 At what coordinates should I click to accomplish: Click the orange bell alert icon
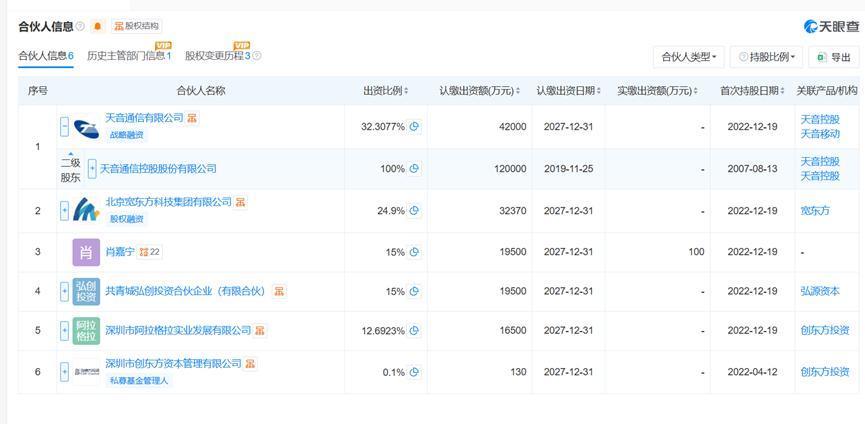(x=98, y=26)
